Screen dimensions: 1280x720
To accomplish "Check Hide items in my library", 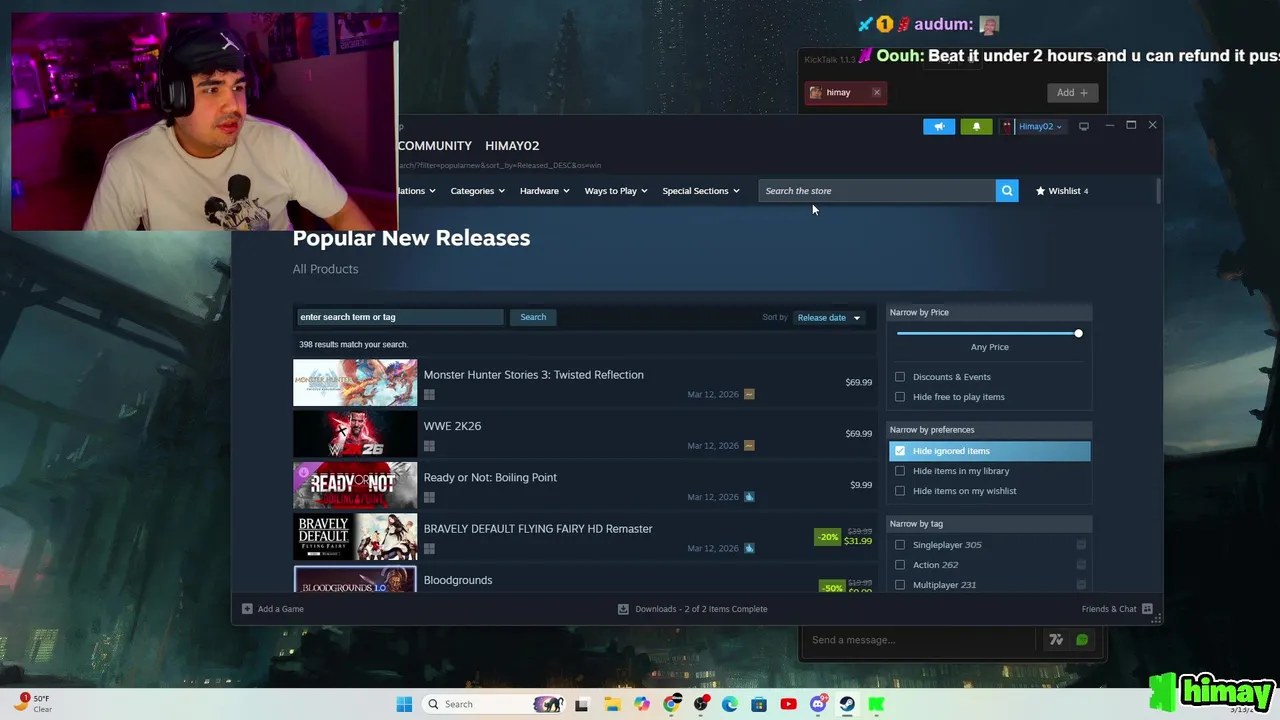I will (900, 471).
